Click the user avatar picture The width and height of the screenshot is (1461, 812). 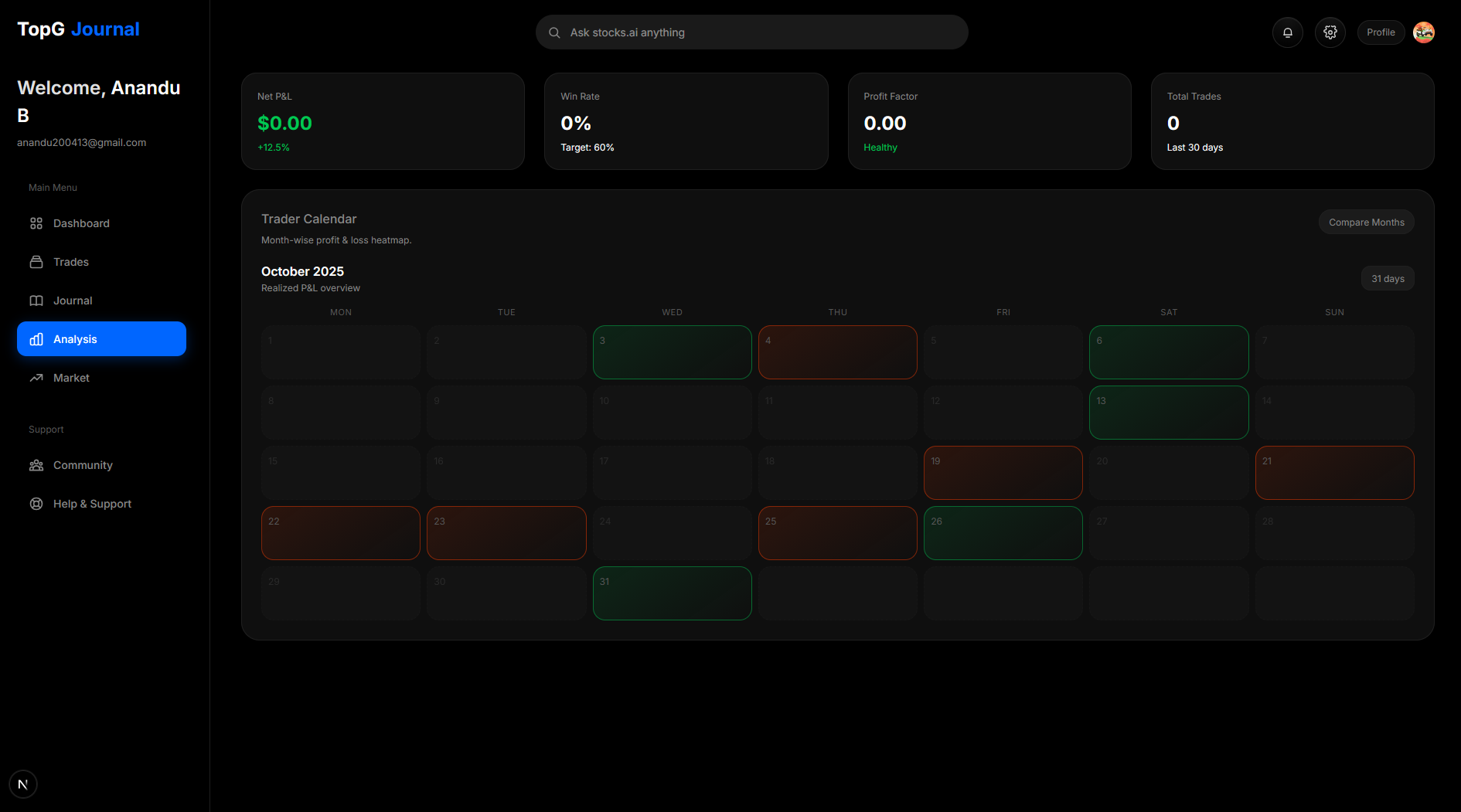pyautogui.click(x=1423, y=32)
